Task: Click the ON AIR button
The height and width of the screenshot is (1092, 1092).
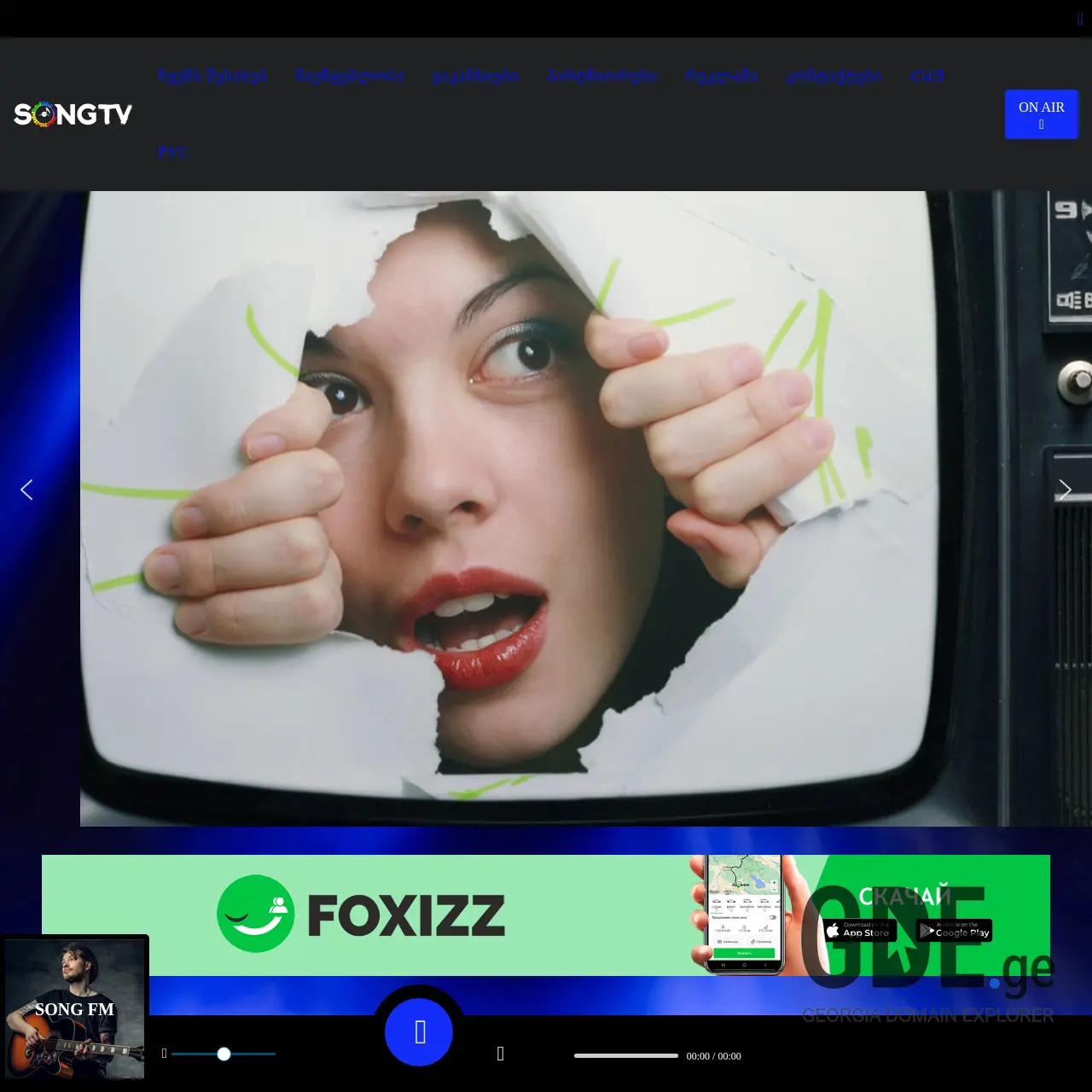Action: (x=1041, y=107)
